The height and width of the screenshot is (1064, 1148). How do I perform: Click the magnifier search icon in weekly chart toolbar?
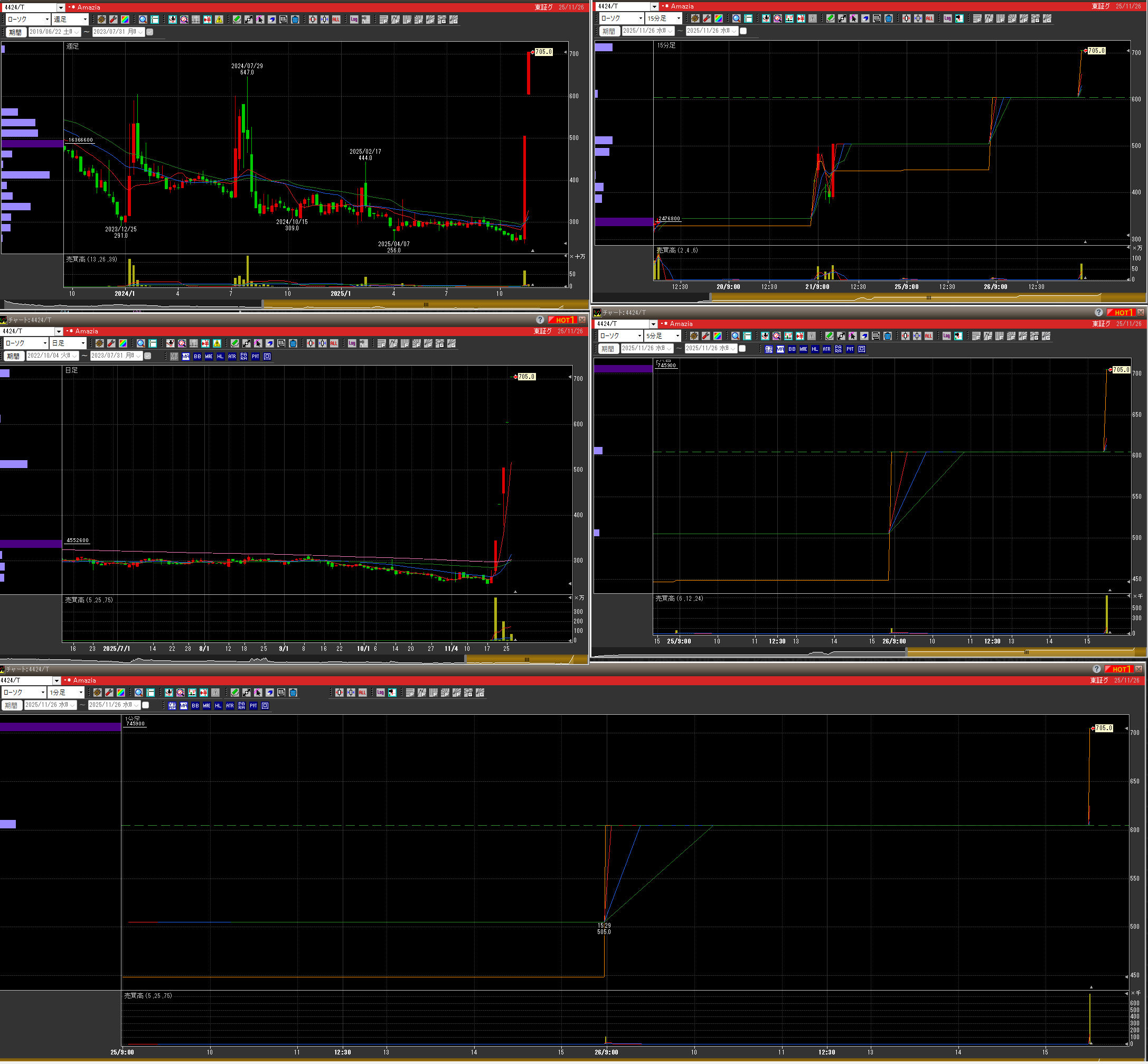(x=143, y=20)
